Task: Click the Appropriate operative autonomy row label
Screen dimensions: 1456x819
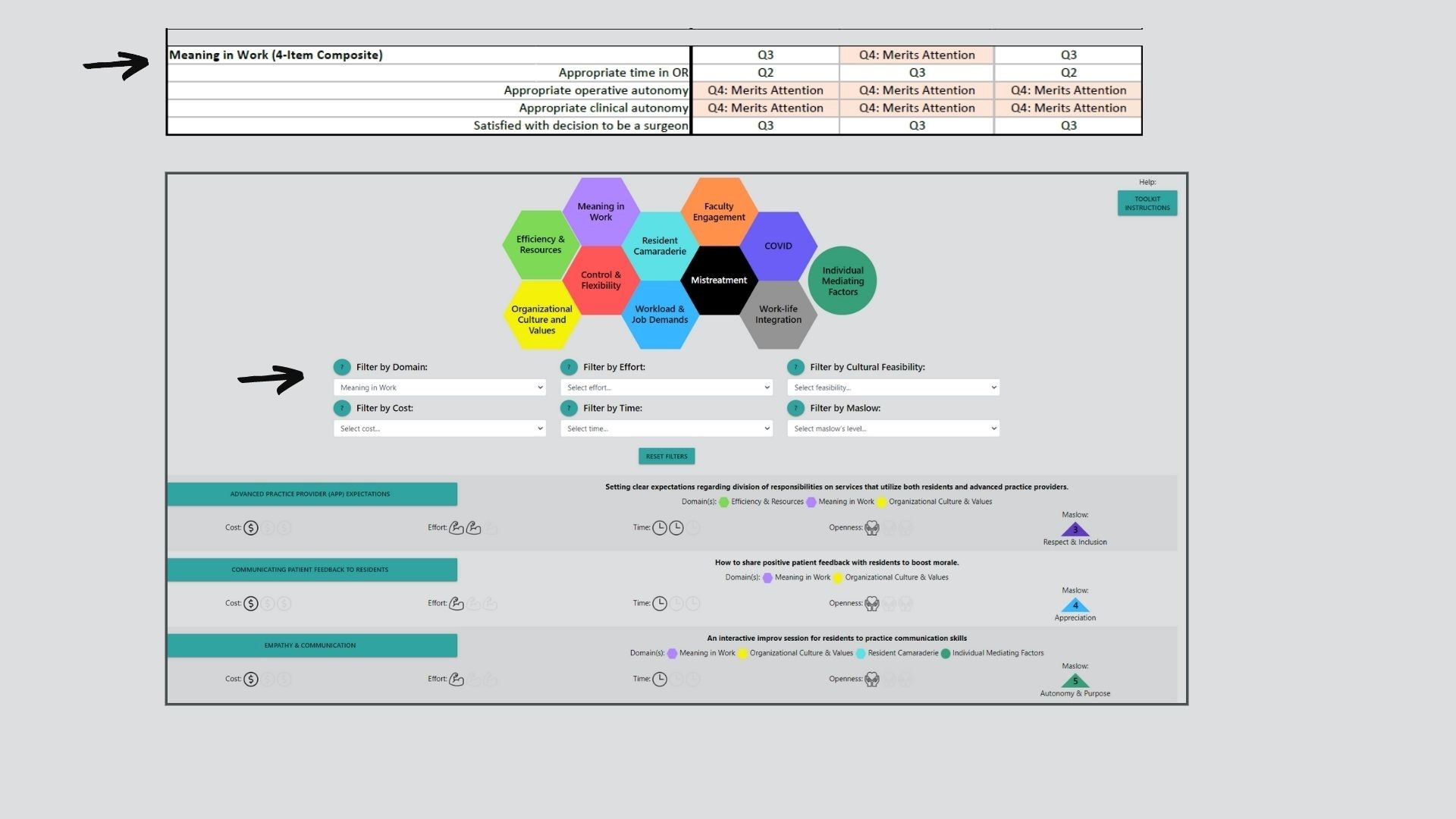Action: click(x=596, y=90)
